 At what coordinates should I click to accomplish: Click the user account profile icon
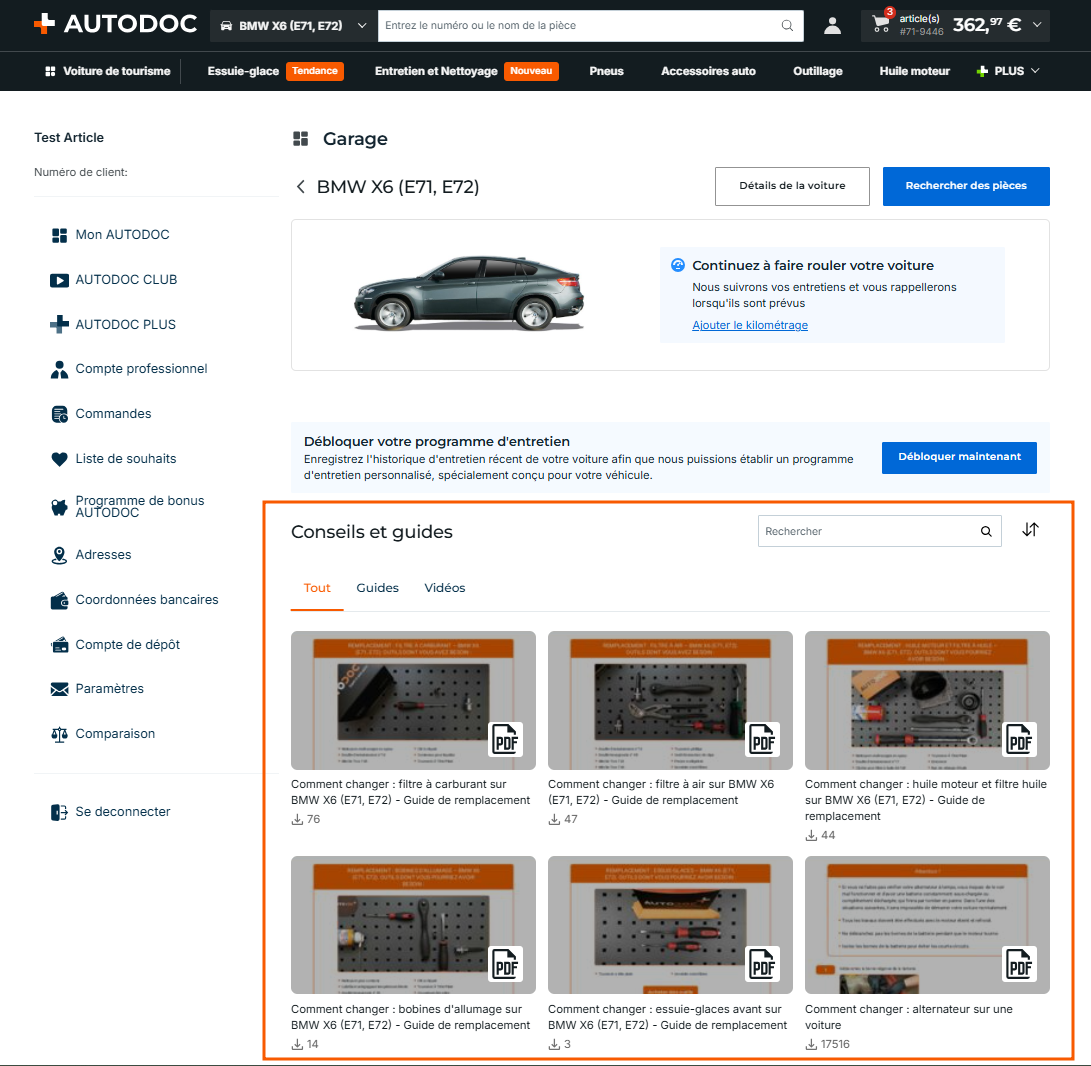click(832, 26)
